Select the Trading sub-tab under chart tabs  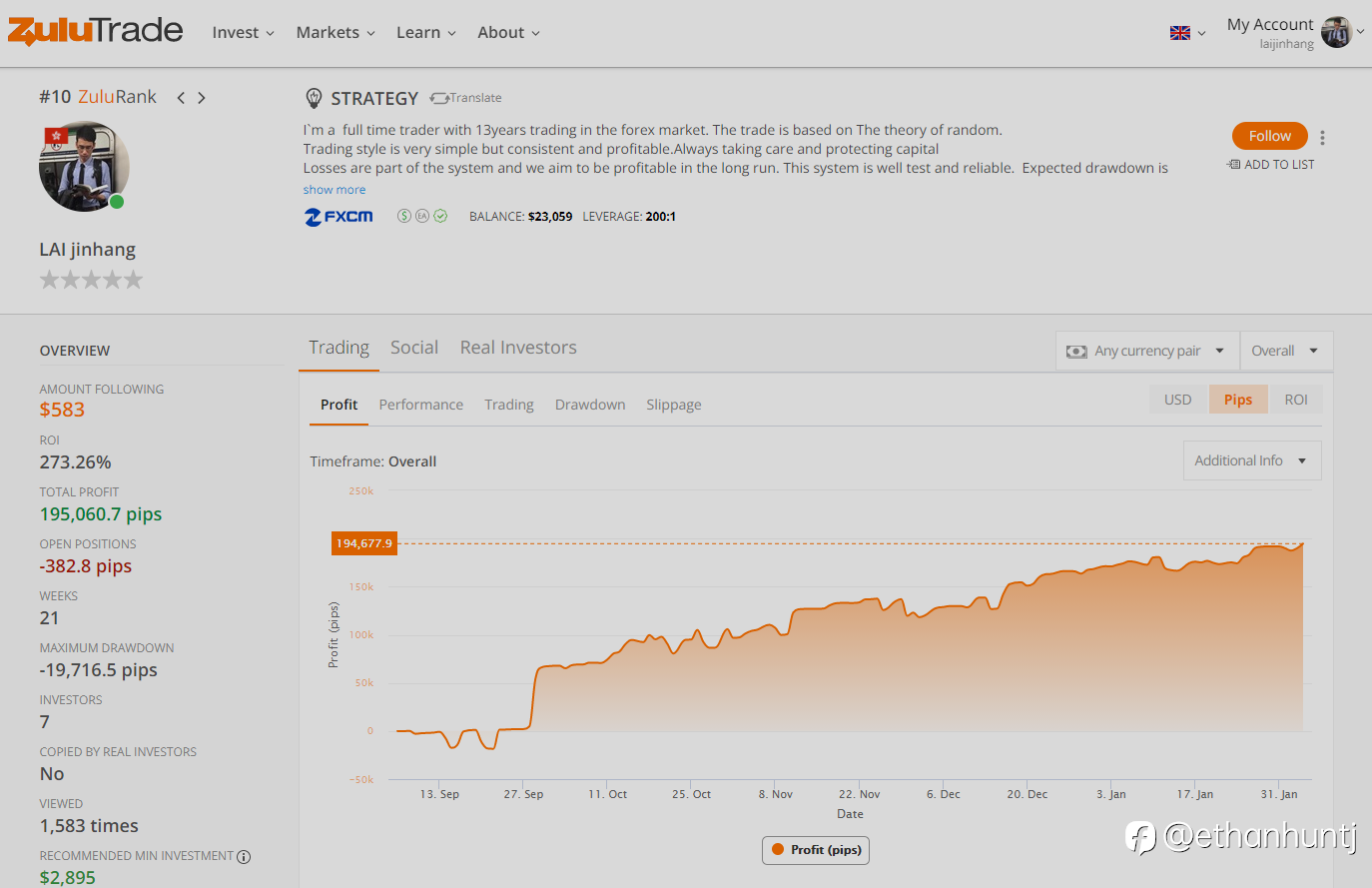pos(509,405)
